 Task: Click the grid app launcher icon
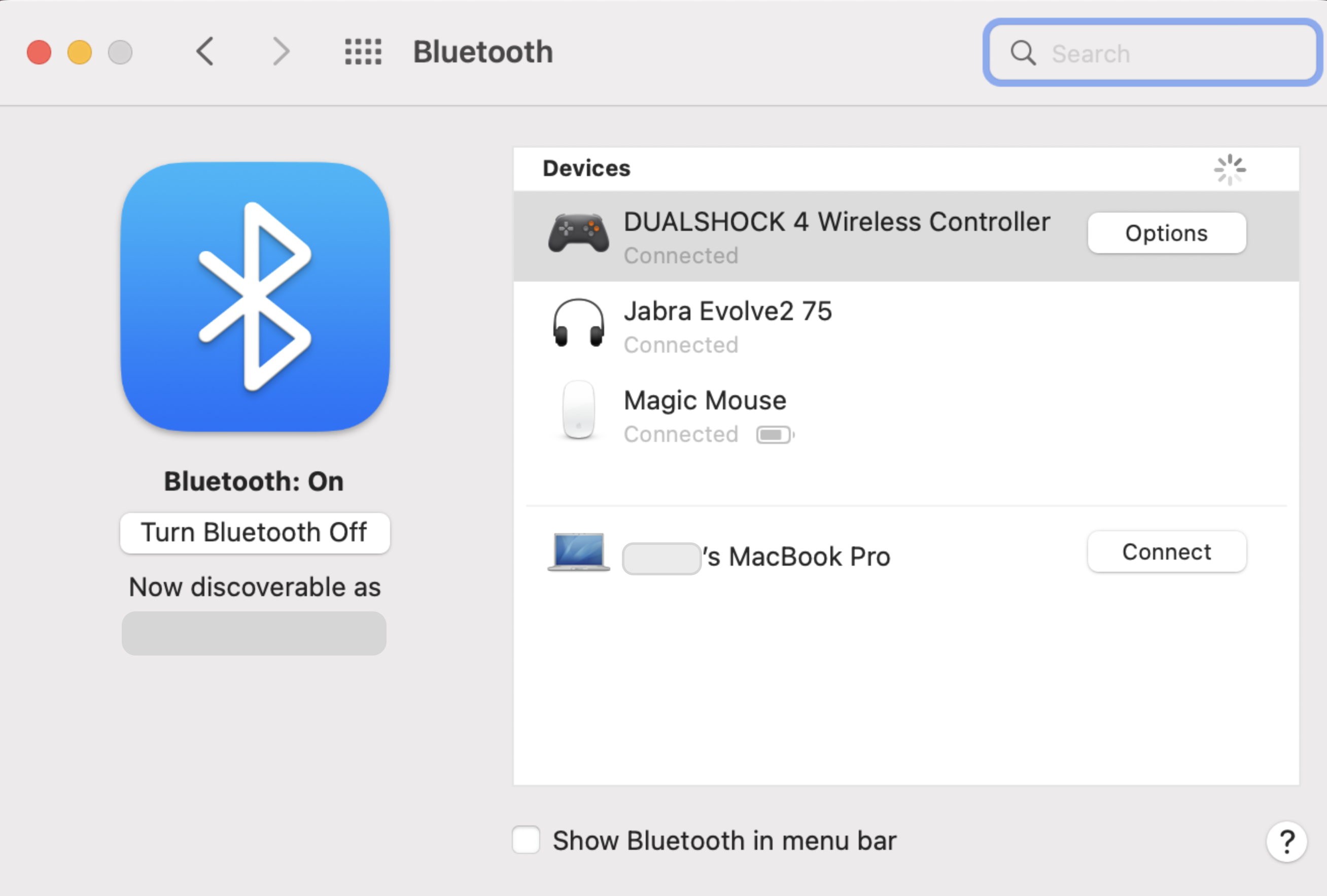361,53
